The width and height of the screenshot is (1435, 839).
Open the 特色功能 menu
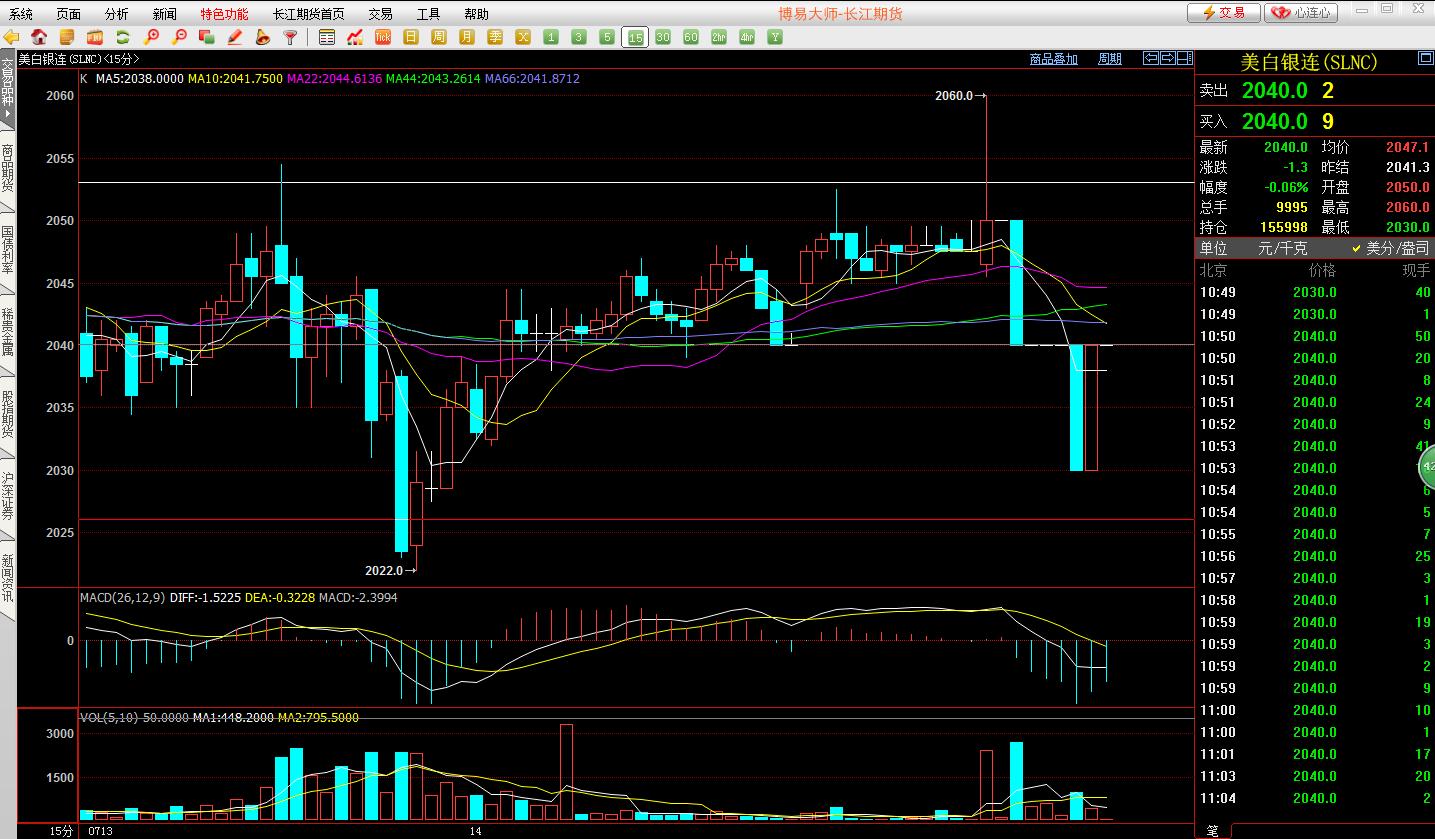(x=224, y=14)
